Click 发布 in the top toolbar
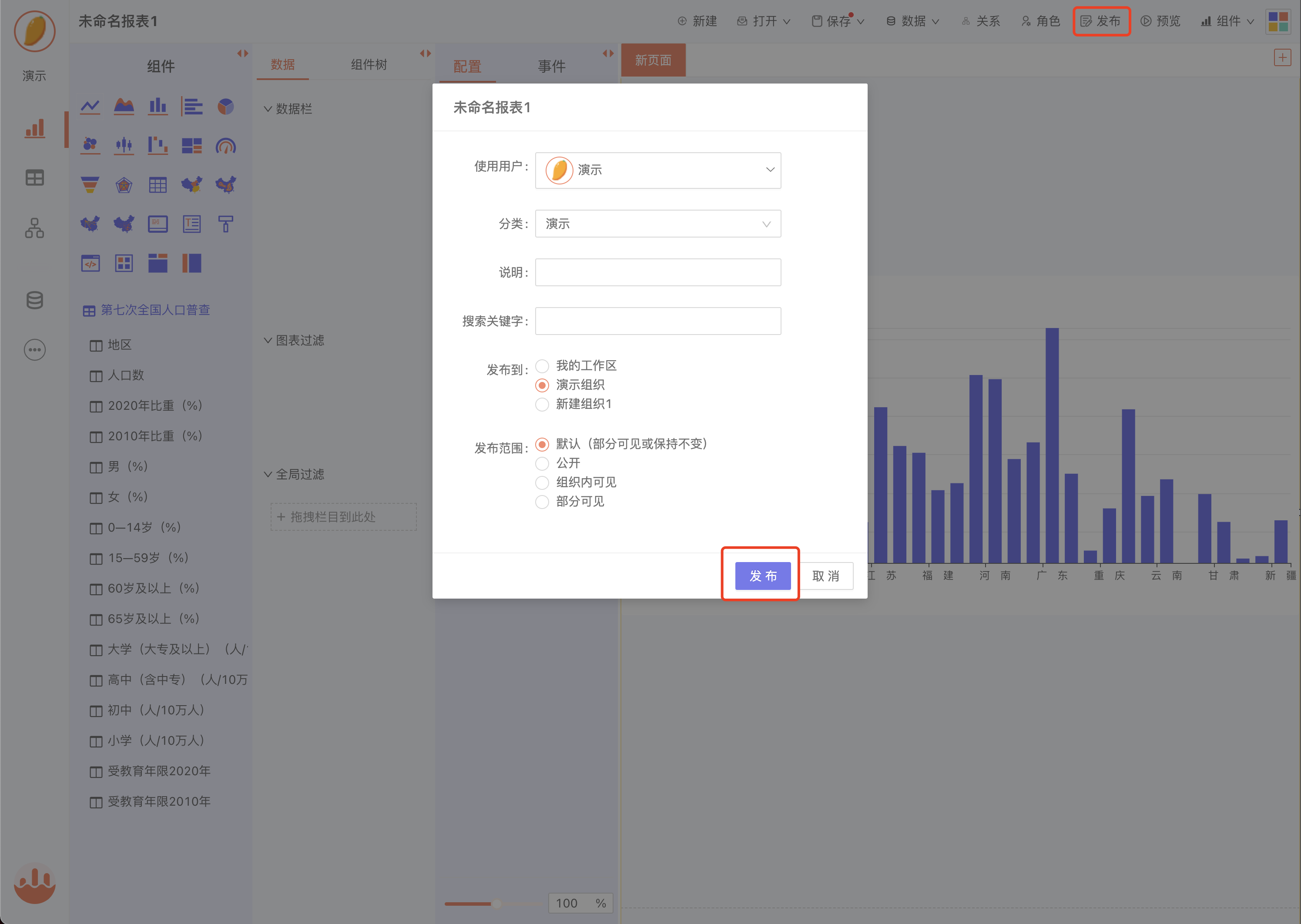 click(1101, 21)
